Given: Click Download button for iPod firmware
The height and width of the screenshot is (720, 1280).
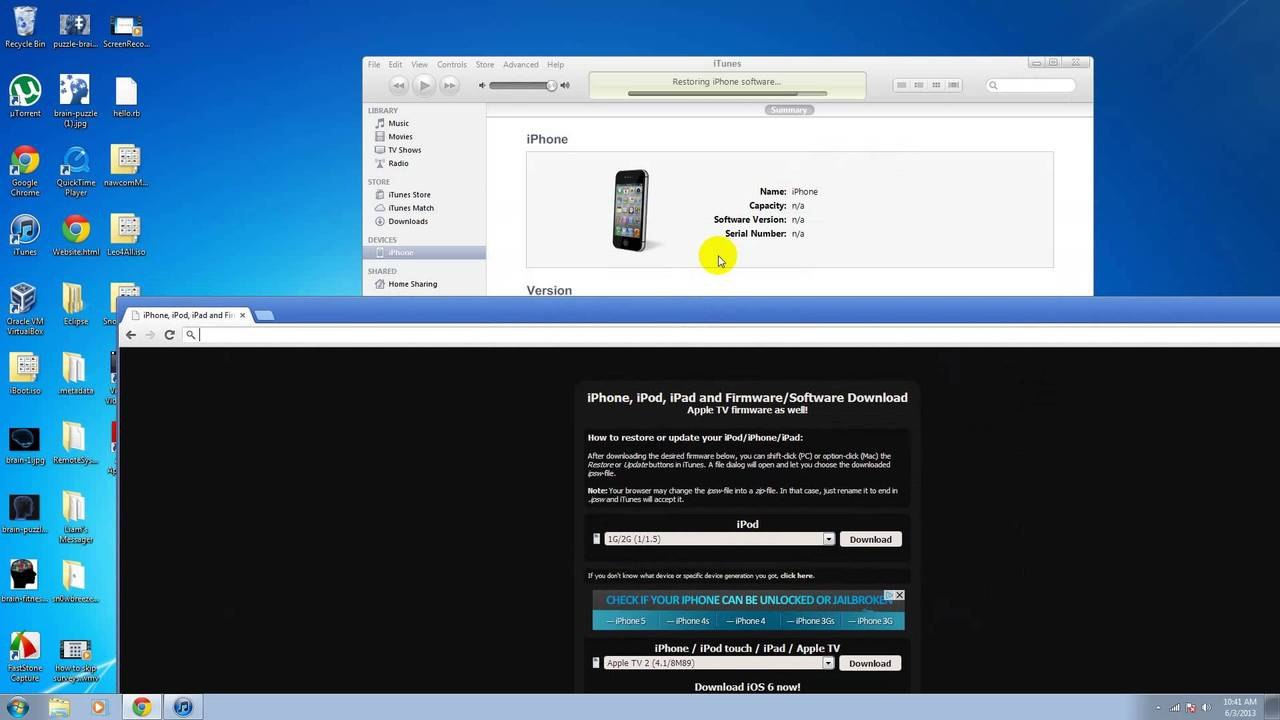Looking at the screenshot, I should pos(870,539).
